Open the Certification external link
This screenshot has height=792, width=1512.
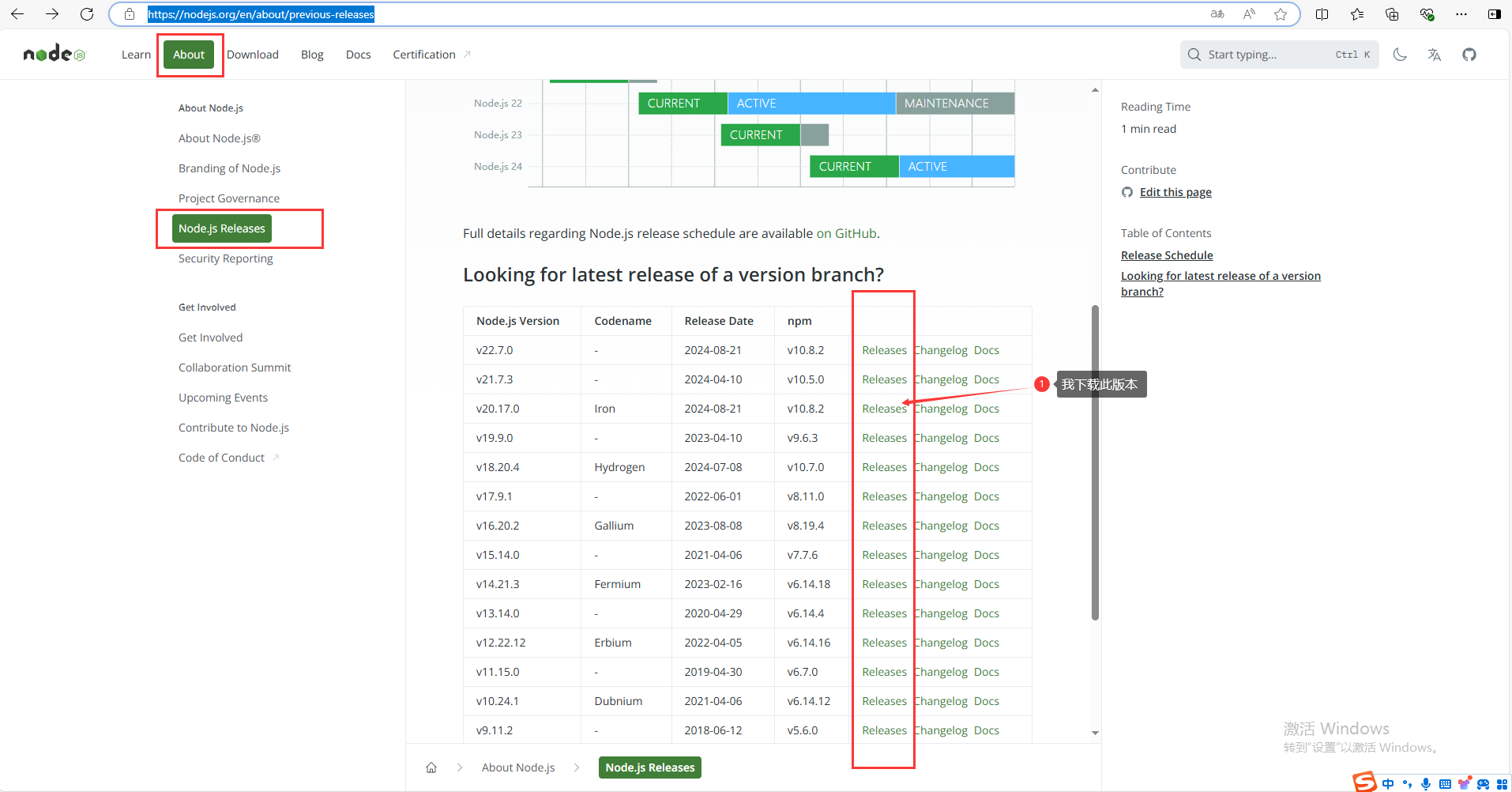431,55
